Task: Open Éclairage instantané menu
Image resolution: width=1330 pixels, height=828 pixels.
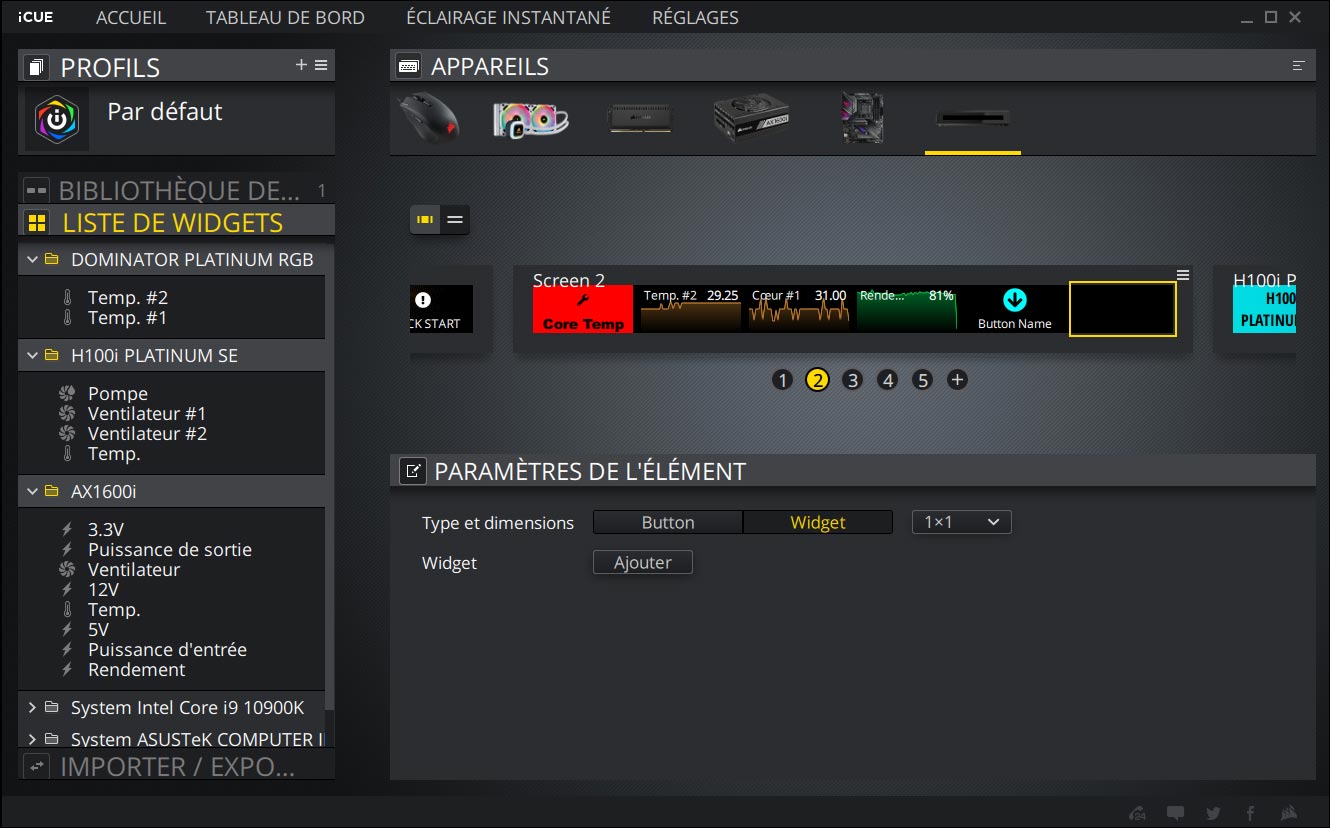Action: 508,18
